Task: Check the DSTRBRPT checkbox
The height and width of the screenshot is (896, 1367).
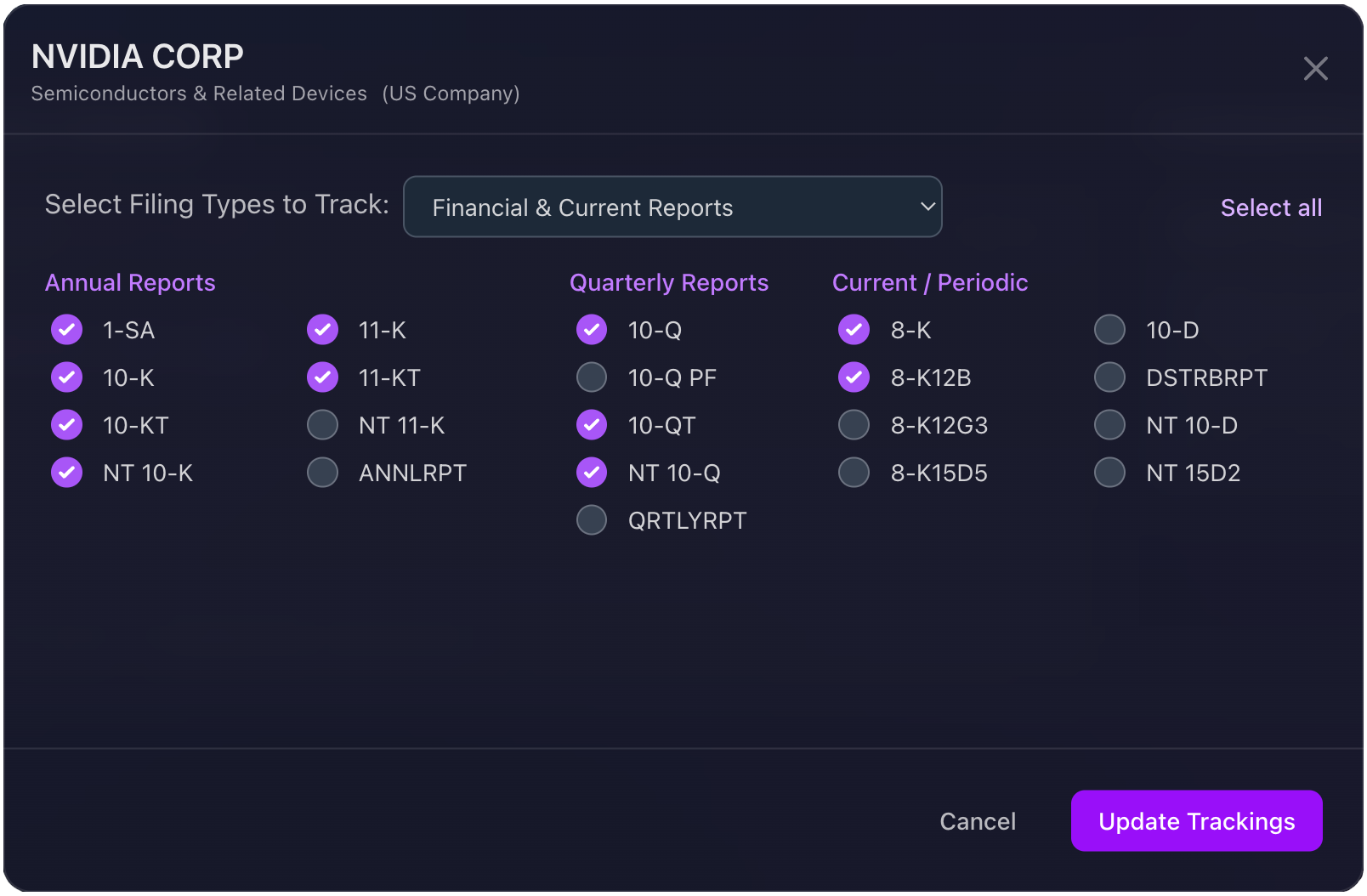Action: [x=1109, y=377]
